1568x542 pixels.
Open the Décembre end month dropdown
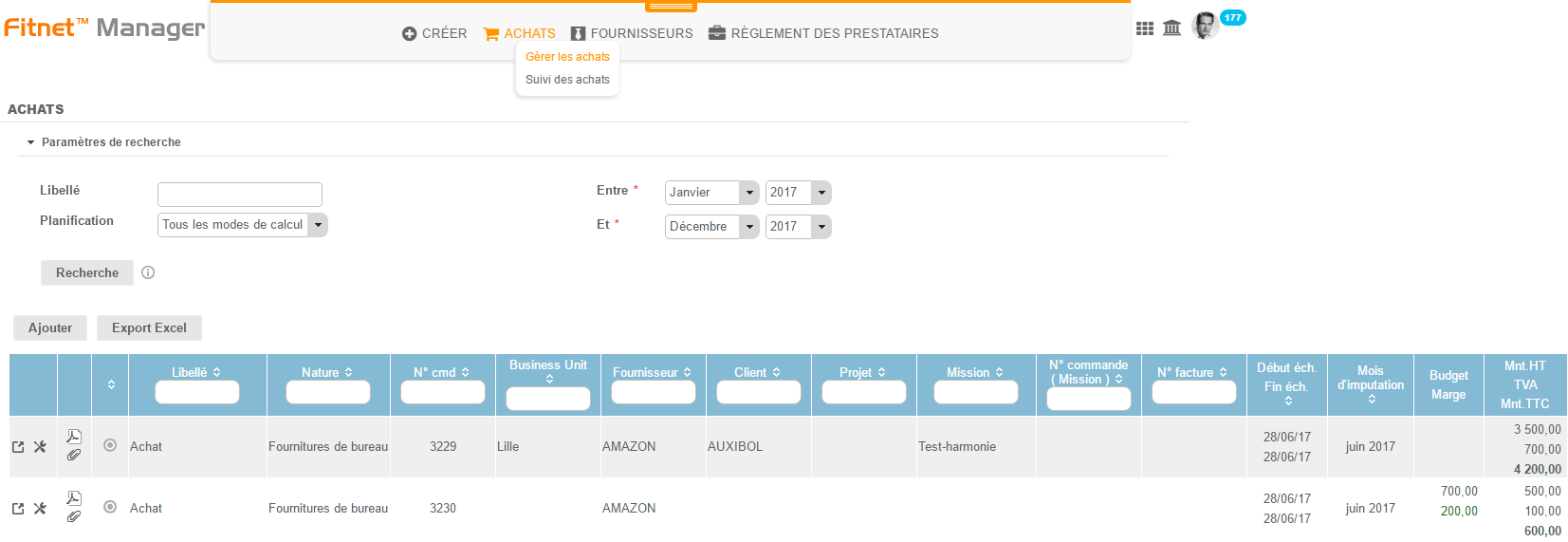[x=711, y=227]
